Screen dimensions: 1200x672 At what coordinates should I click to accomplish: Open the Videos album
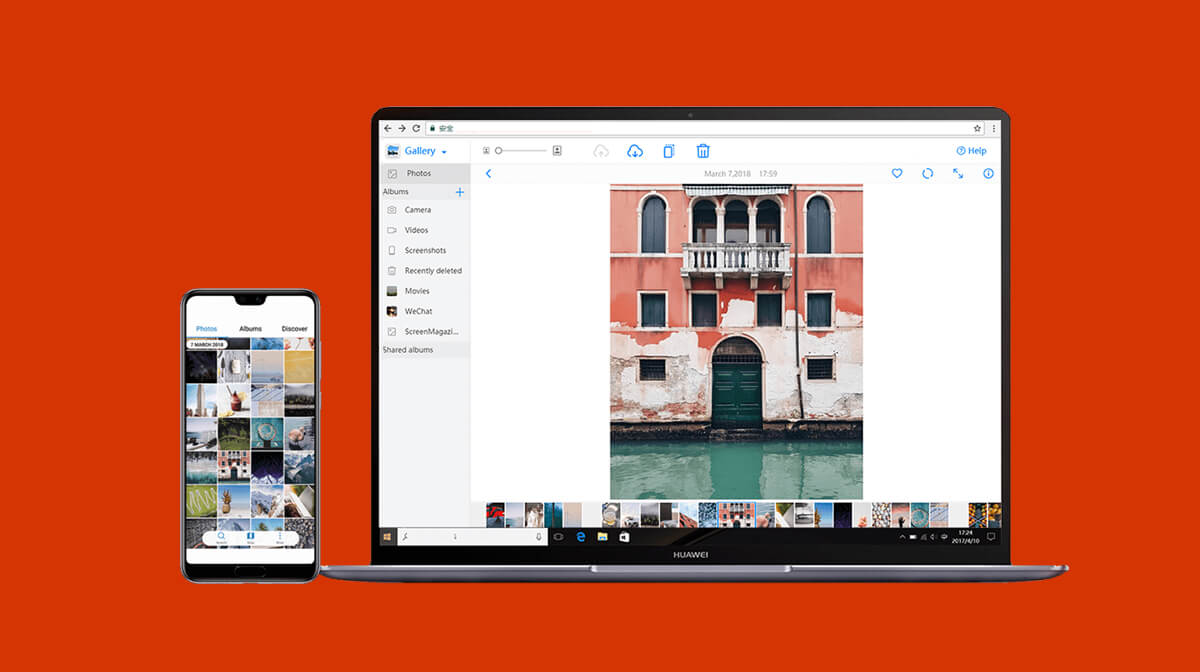(425, 230)
